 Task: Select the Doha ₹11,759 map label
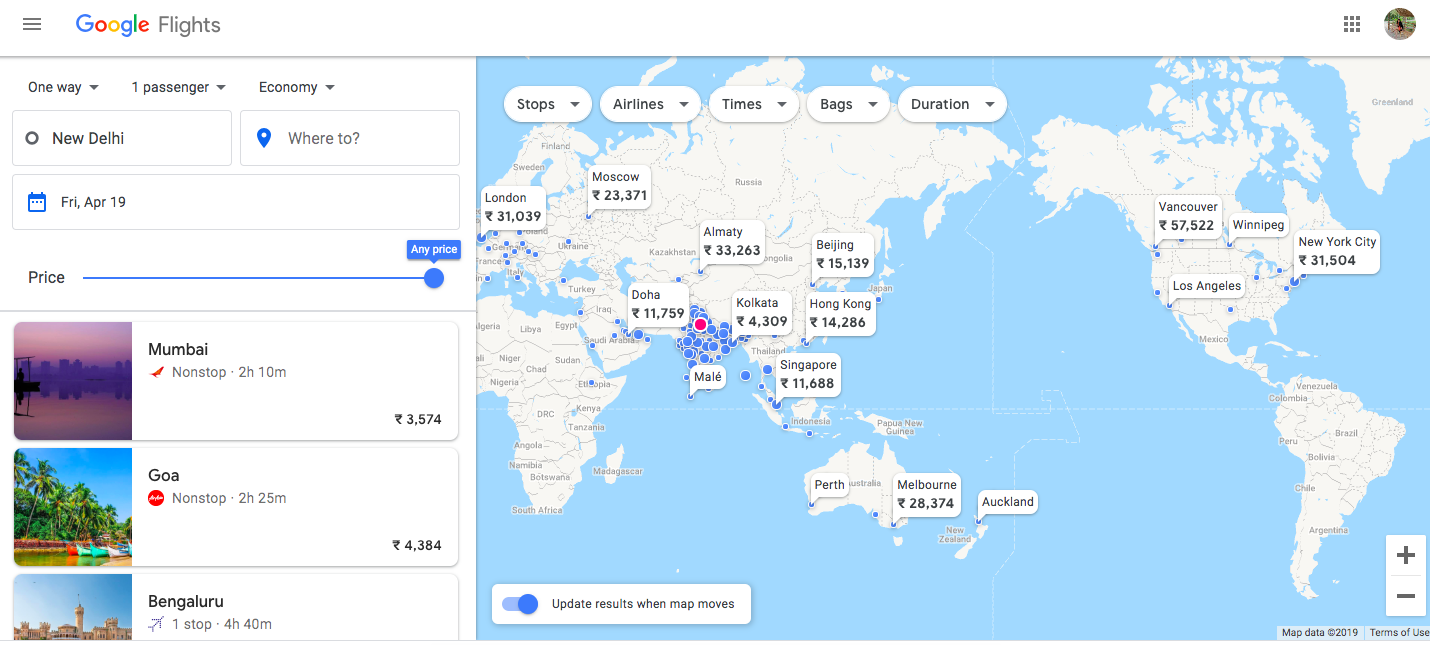point(658,304)
